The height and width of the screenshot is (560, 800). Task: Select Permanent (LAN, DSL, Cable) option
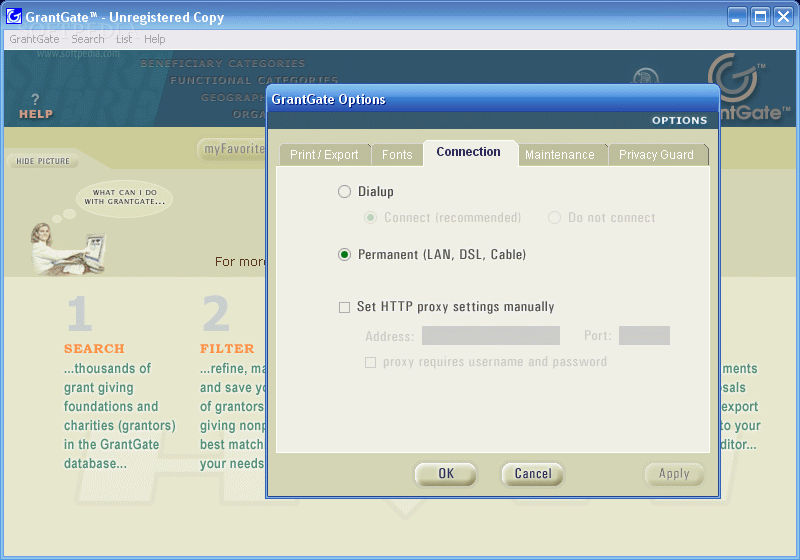[344, 254]
